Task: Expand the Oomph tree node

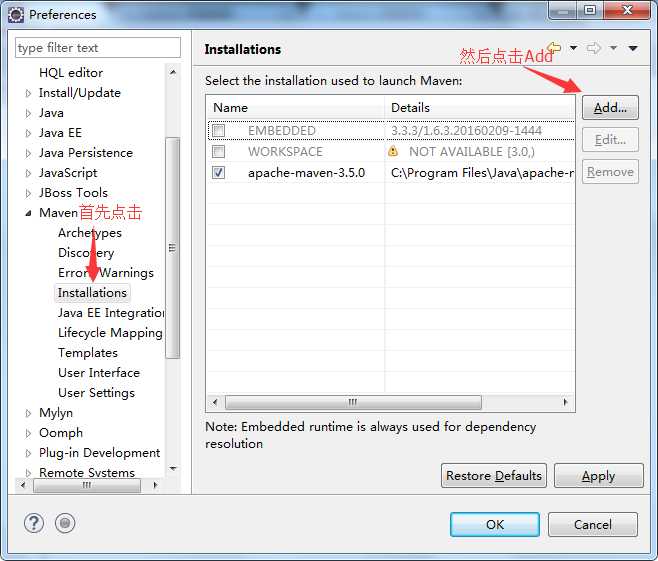Action: tap(28, 433)
